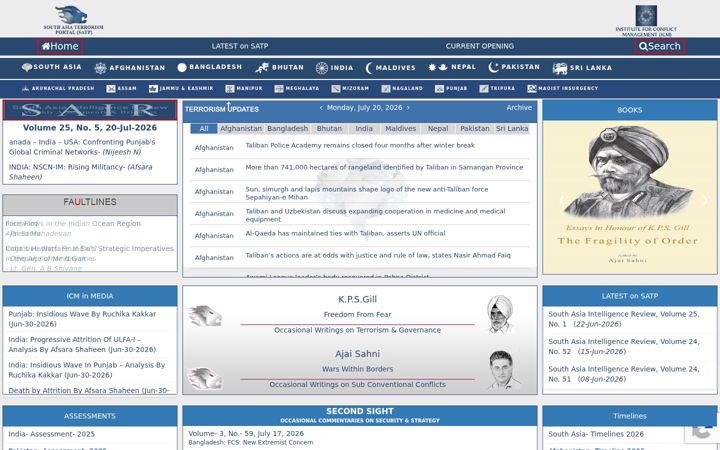The width and height of the screenshot is (720, 450).
Task: Open Taliban Police Academy remains closed headline
Action: (x=360, y=146)
